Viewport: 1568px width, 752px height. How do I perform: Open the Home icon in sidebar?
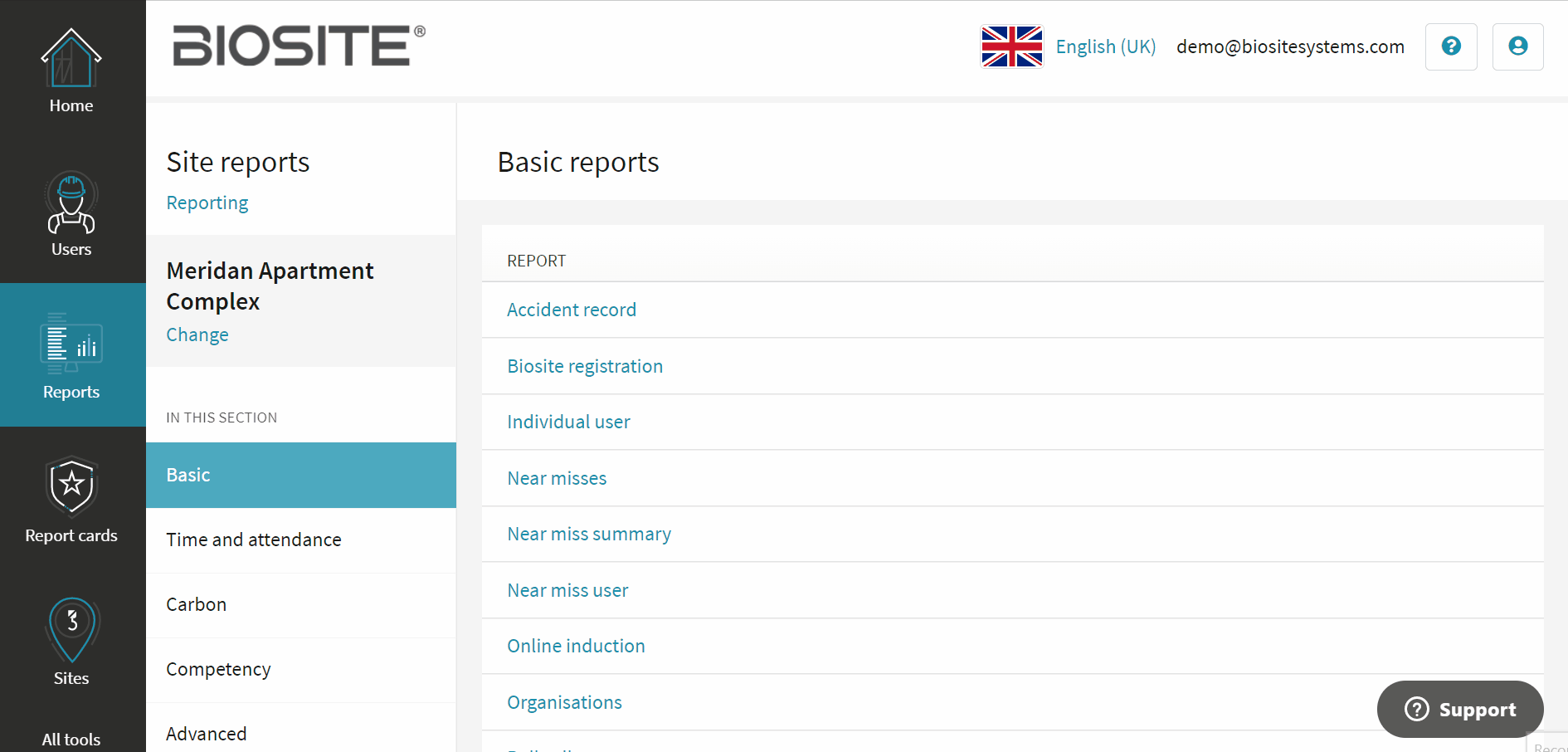click(x=71, y=58)
